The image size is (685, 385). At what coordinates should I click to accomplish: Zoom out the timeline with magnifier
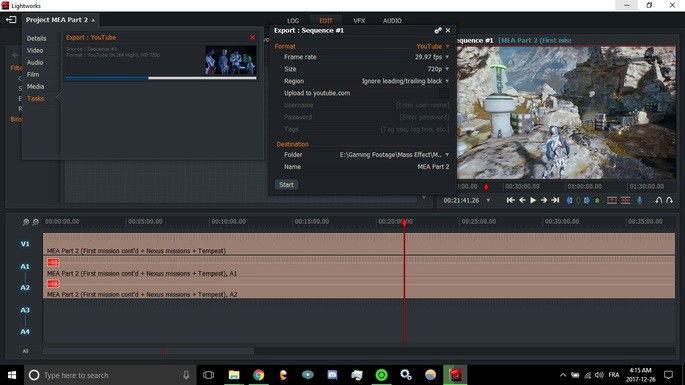click(36, 222)
